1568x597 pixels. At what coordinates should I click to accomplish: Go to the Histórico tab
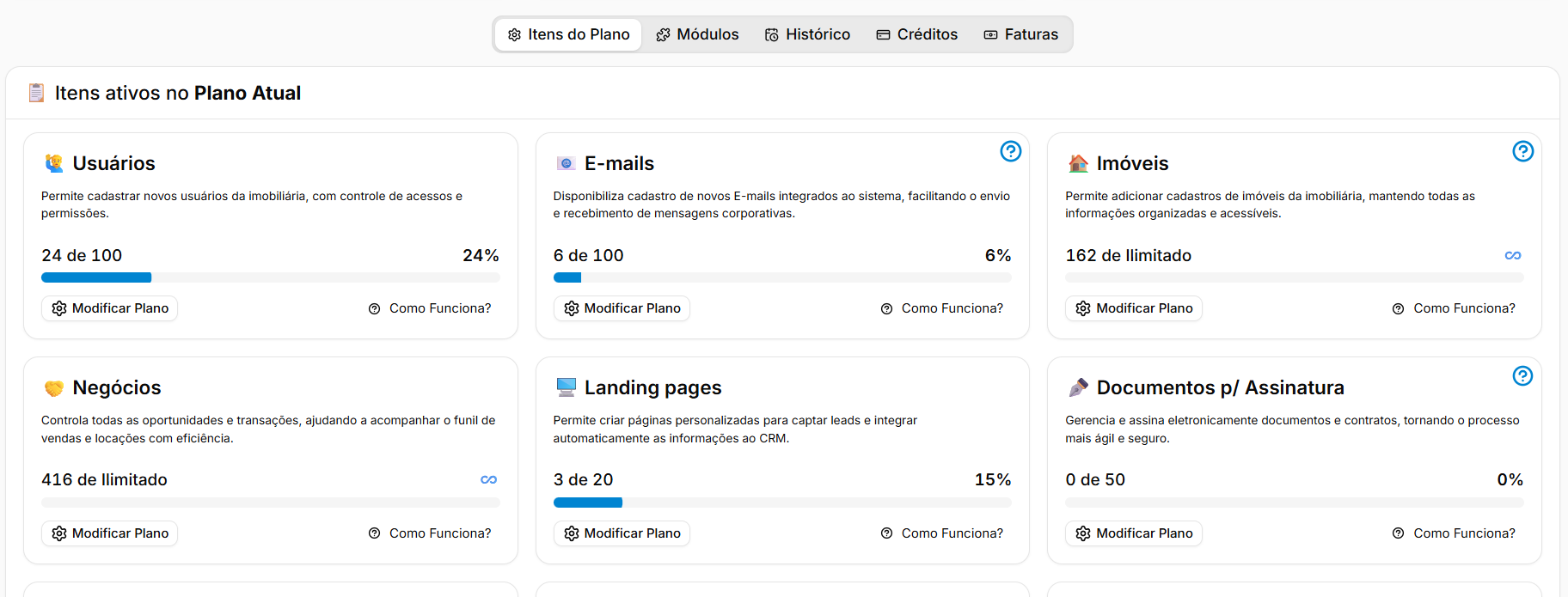(808, 34)
